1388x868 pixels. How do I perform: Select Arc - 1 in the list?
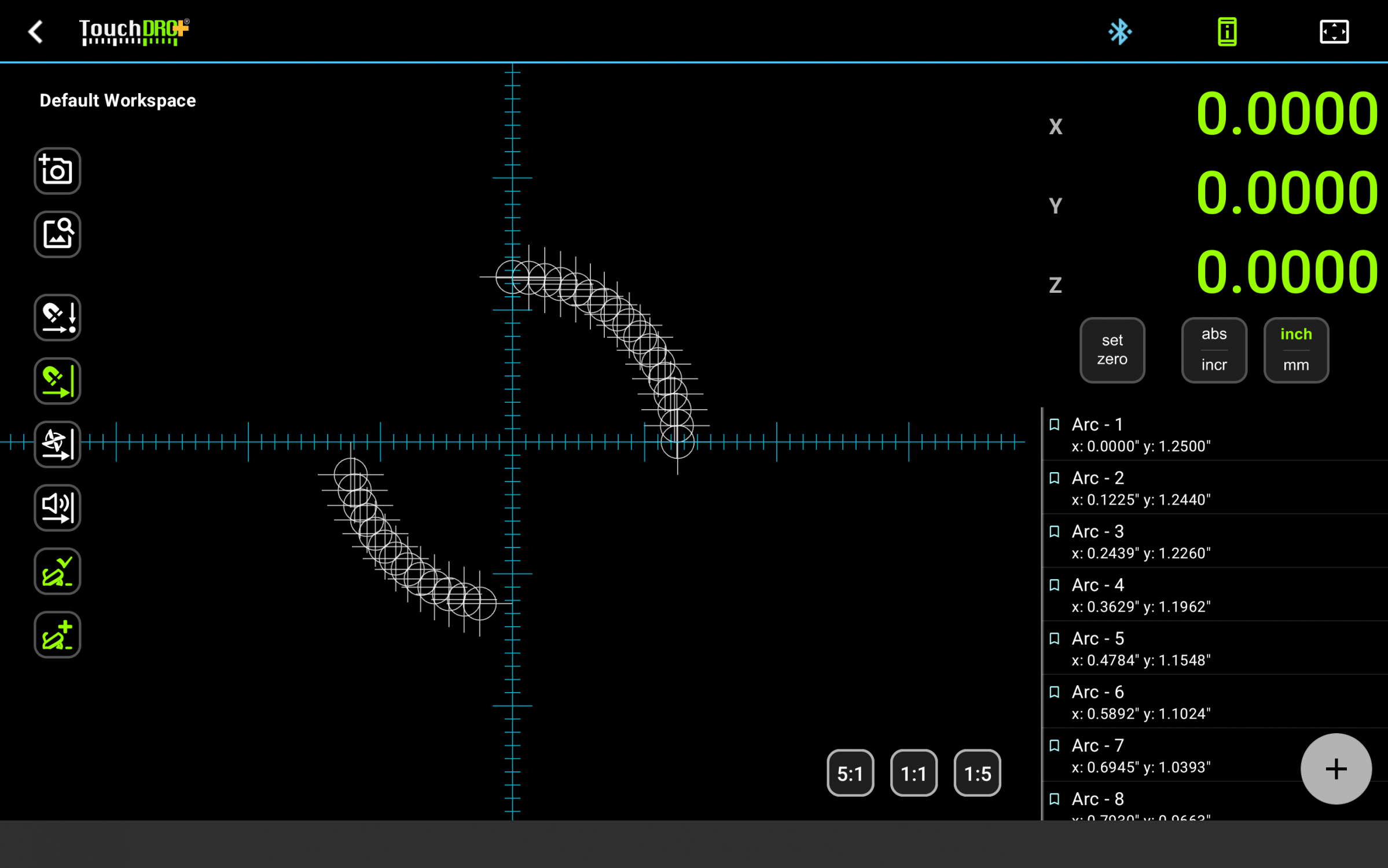pyautogui.click(x=1215, y=434)
